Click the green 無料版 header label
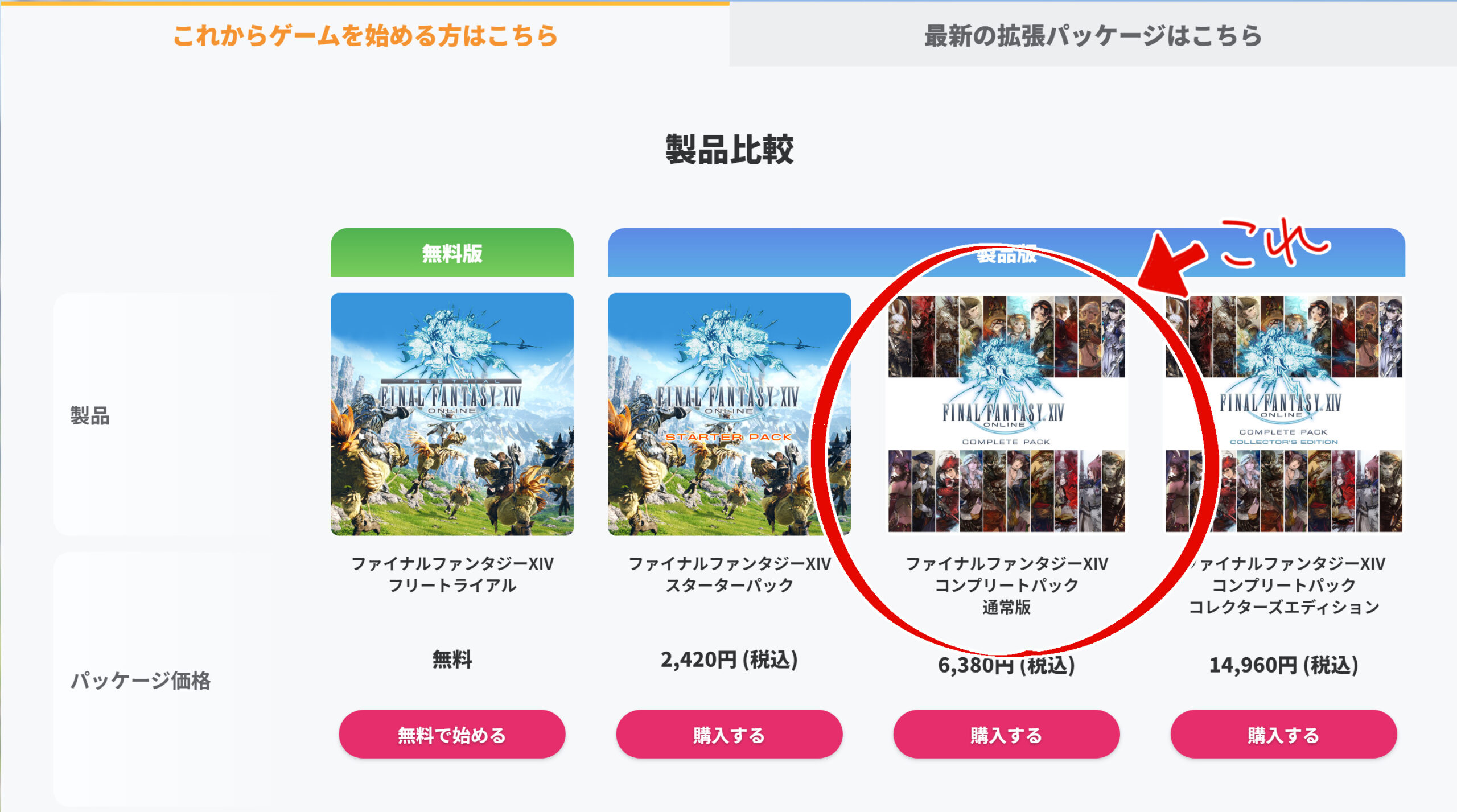 click(x=452, y=253)
